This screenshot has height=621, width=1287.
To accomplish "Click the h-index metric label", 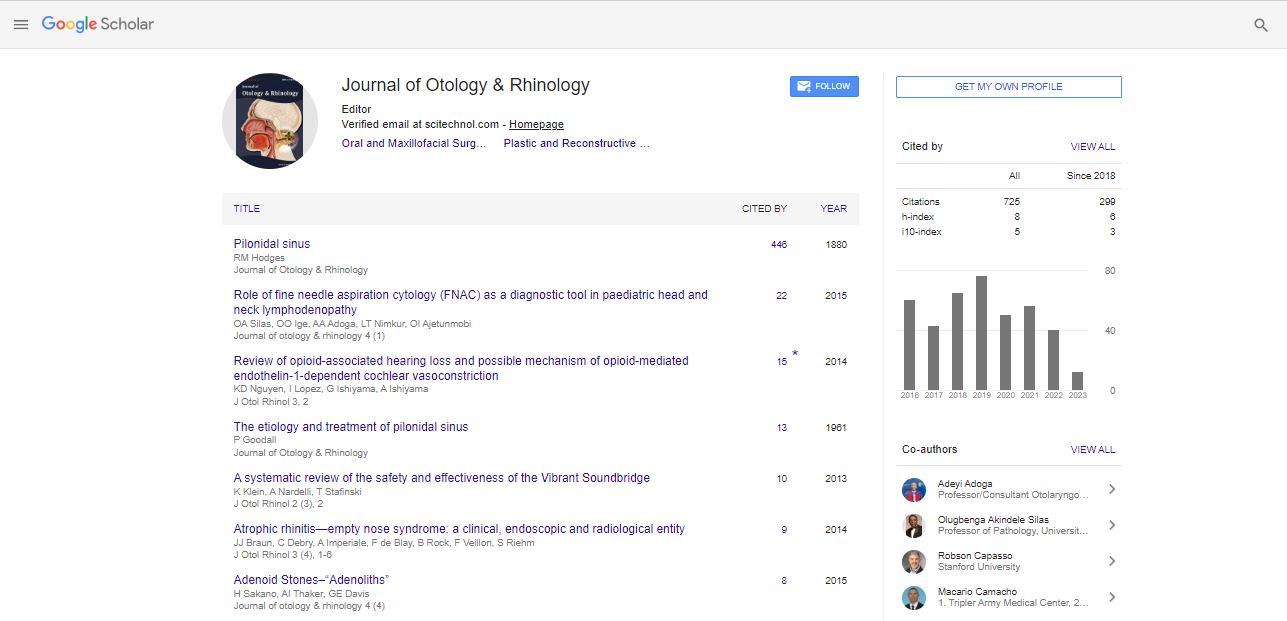I will coord(918,217).
